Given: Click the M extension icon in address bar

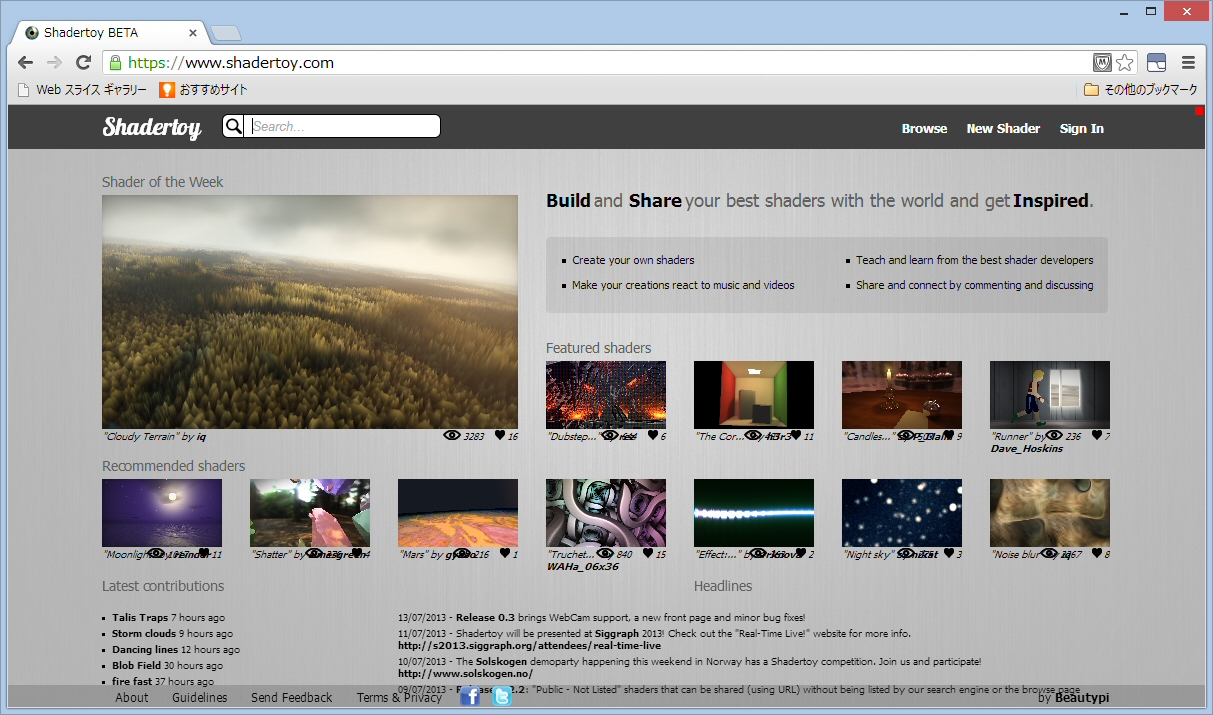Looking at the screenshot, I should pos(1103,62).
